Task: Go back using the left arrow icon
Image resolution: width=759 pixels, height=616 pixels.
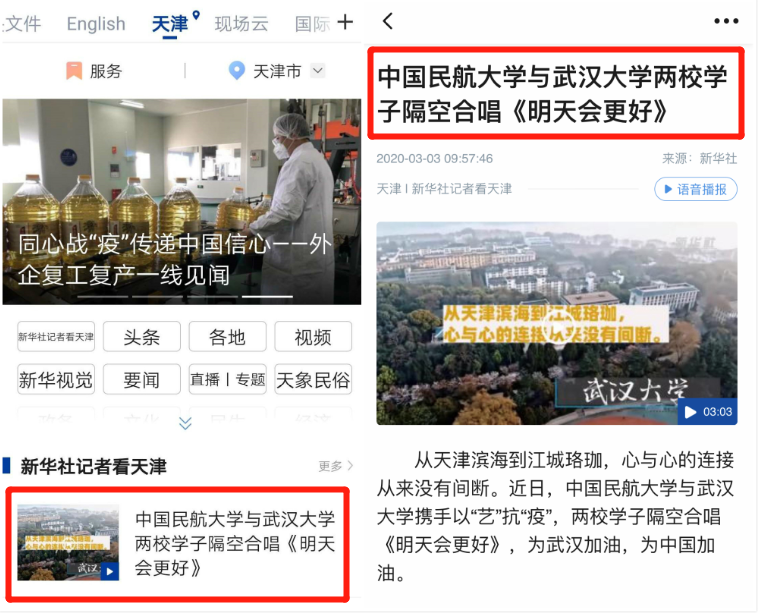Action: [x=388, y=21]
